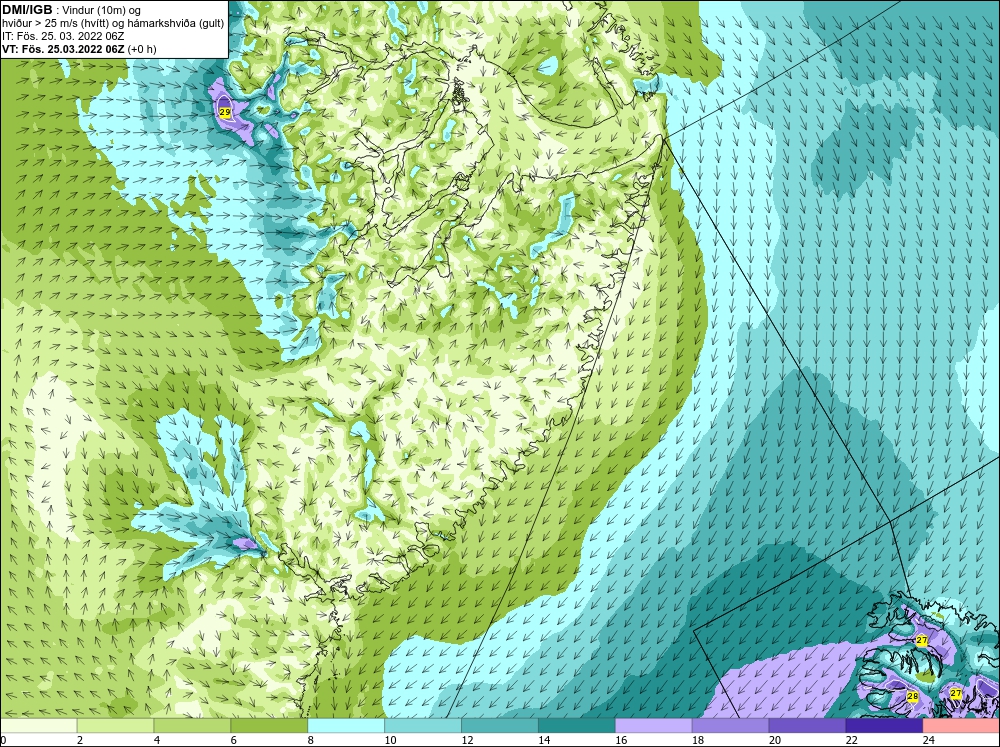Select the salmon pink legend swatch above 24

[961, 726]
